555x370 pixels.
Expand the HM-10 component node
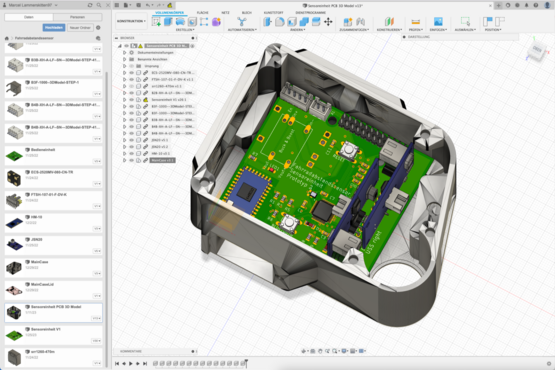click(x=124, y=154)
